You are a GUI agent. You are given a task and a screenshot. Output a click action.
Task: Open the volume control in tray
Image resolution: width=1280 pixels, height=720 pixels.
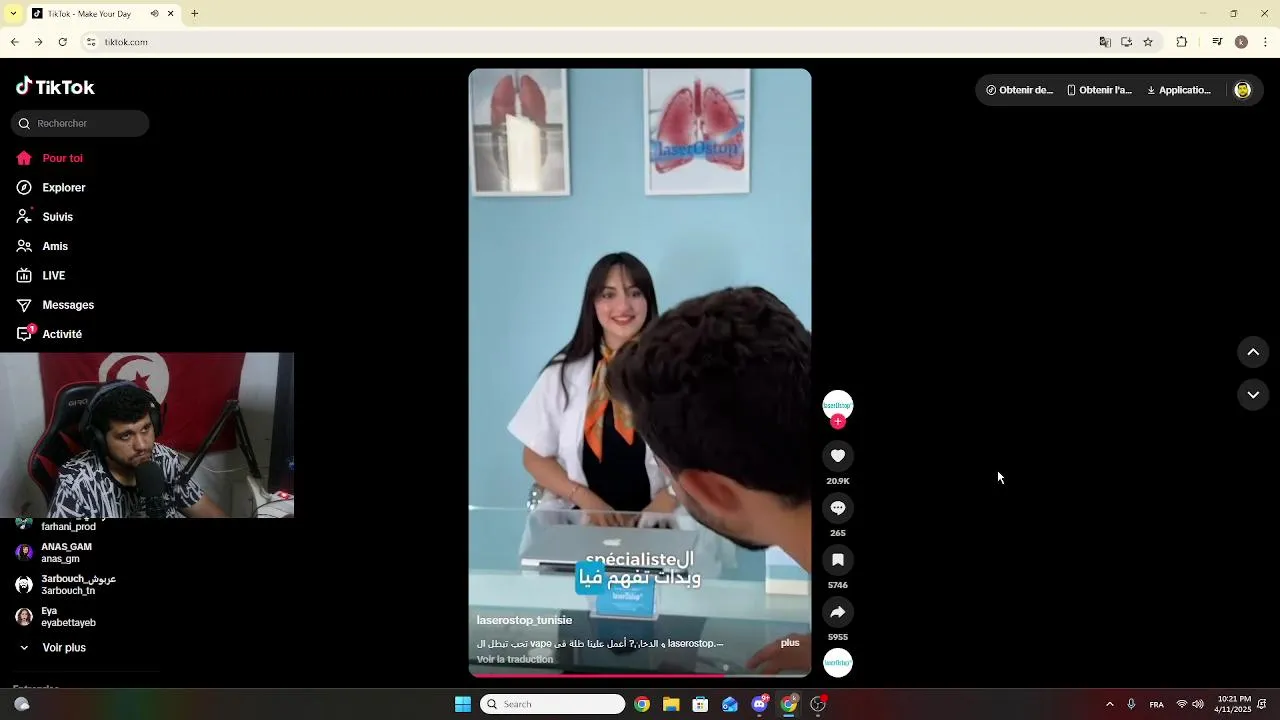1198,704
